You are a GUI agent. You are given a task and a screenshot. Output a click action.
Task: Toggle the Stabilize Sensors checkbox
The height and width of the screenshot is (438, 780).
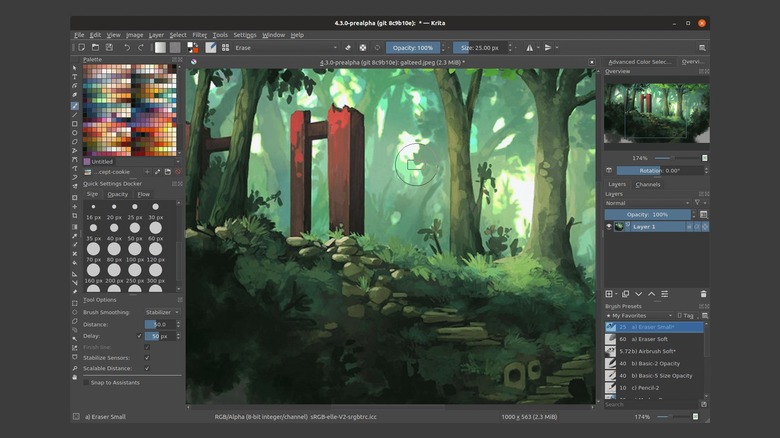coord(147,357)
